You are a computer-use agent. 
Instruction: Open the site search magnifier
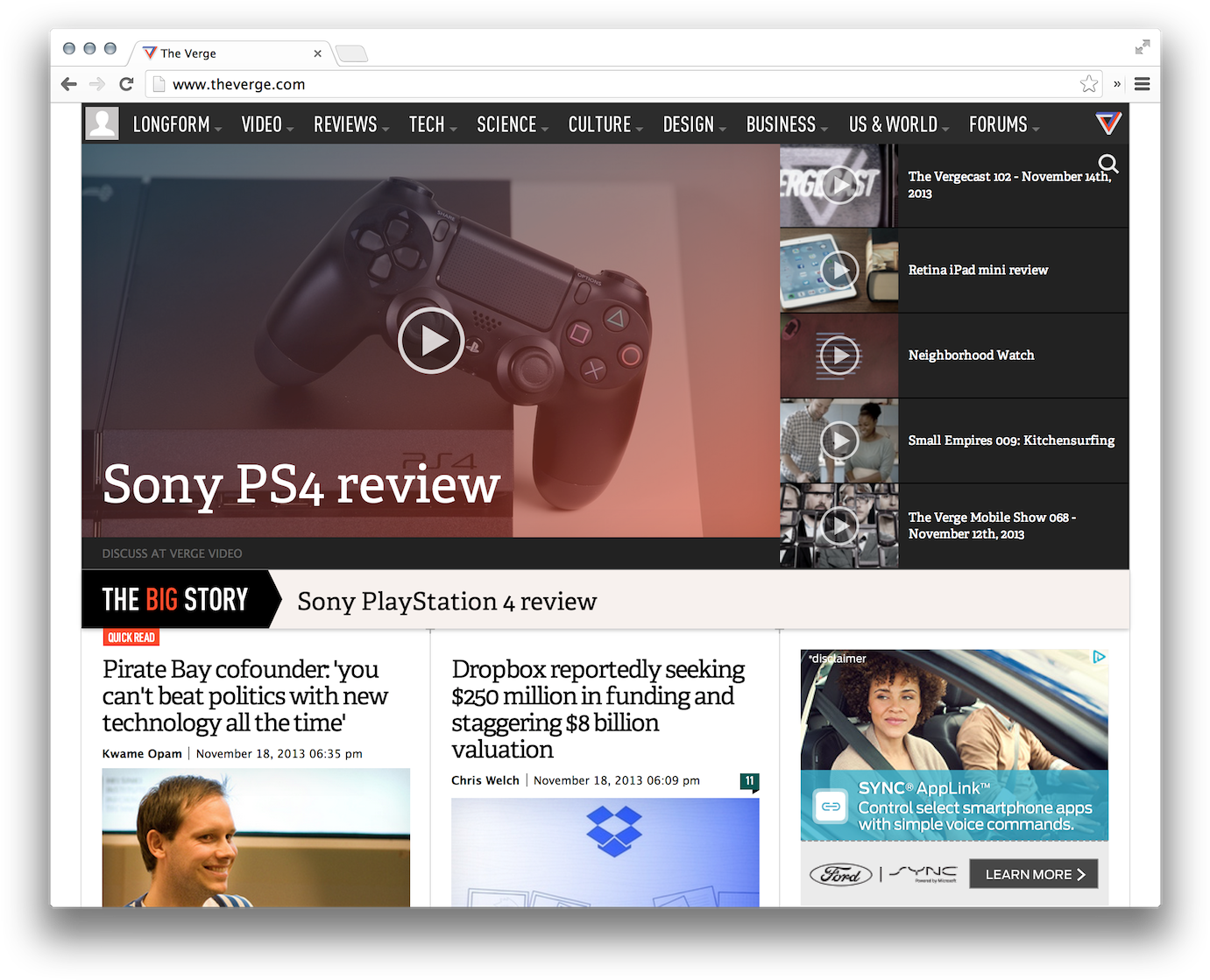tap(1108, 164)
